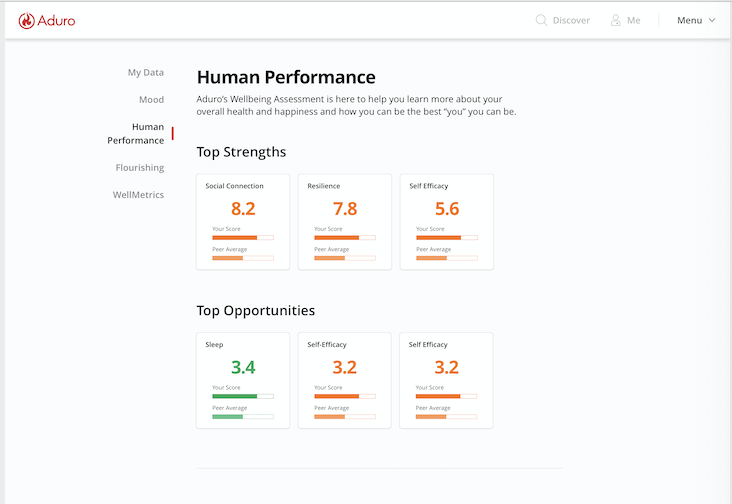Viewport: 732px width, 504px height.
Task: Click the Sleep Your Score green bar
Action: (x=242, y=396)
